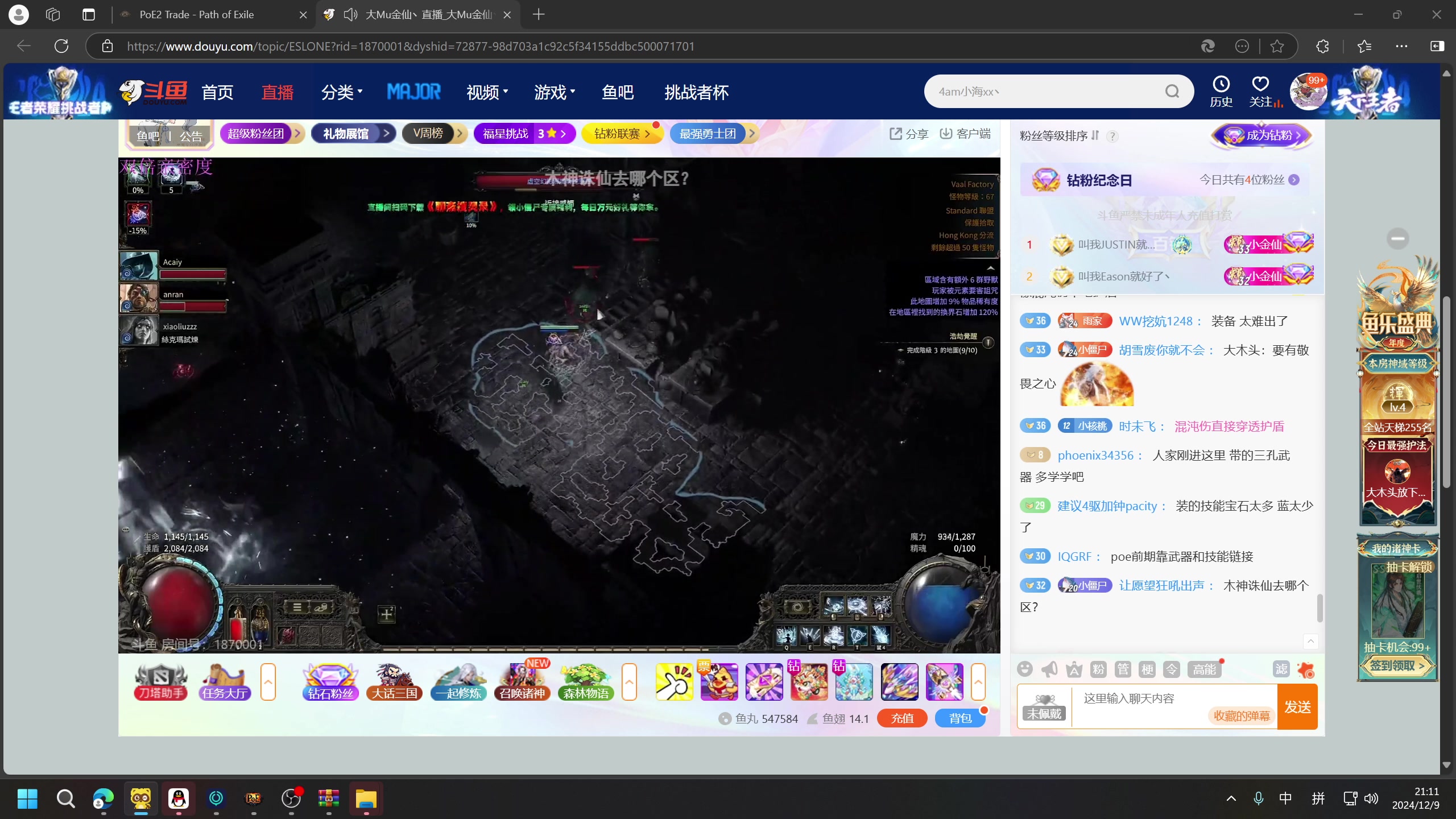Click the 管 chat toolbar icon
The image size is (1456, 819).
[x=1123, y=669]
